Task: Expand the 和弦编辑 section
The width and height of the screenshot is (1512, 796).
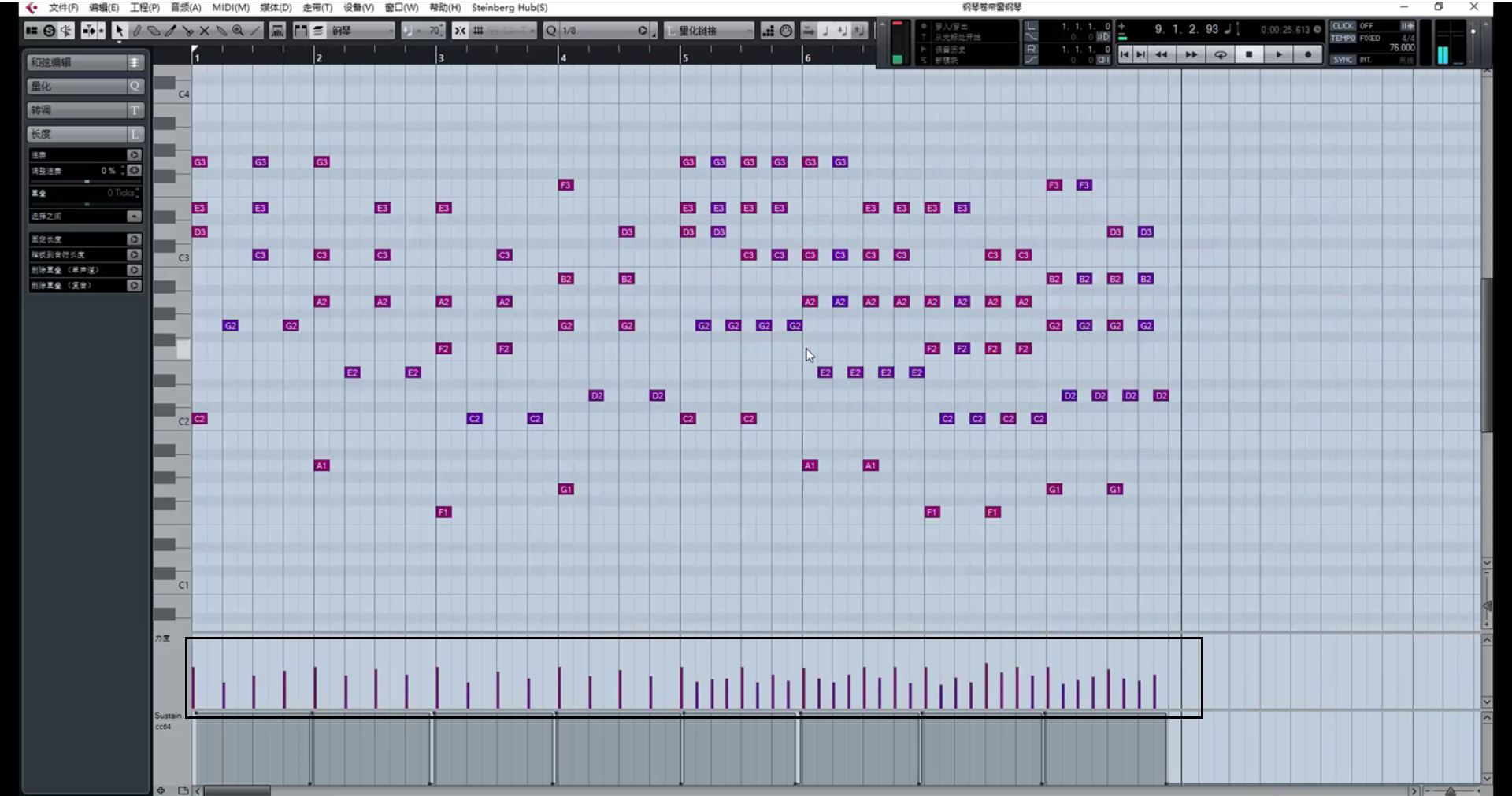Action: 85,62
